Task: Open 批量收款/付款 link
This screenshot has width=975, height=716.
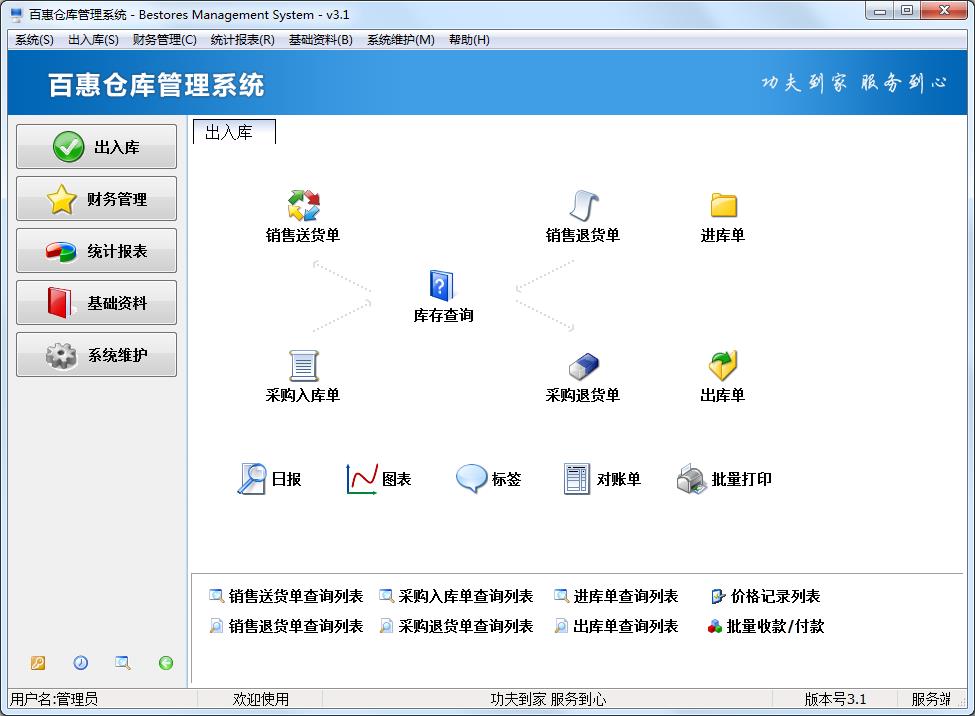Action: [766, 626]
